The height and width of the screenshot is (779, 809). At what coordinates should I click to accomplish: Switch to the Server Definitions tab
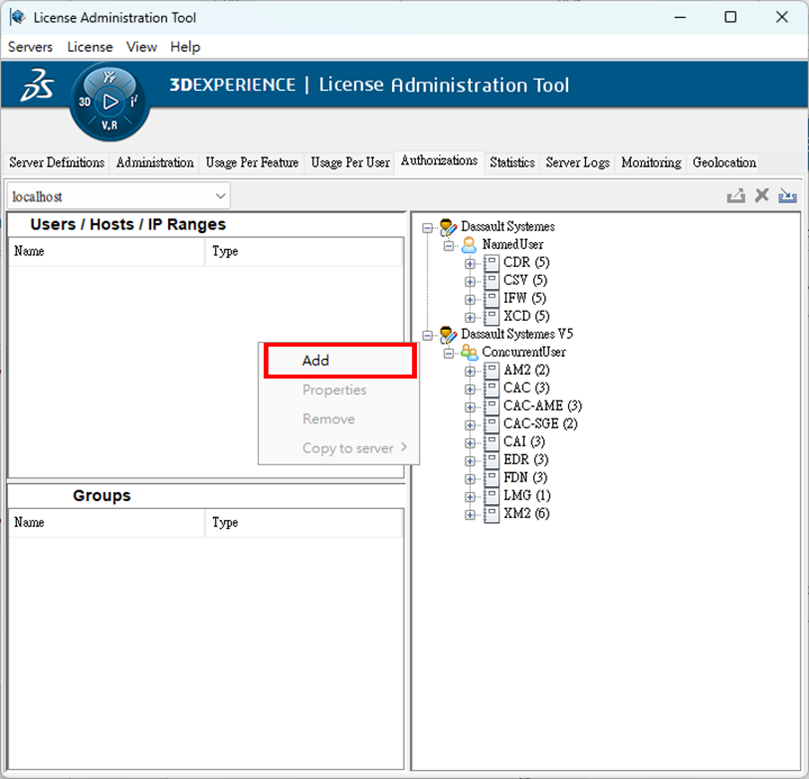pos(57,163)
